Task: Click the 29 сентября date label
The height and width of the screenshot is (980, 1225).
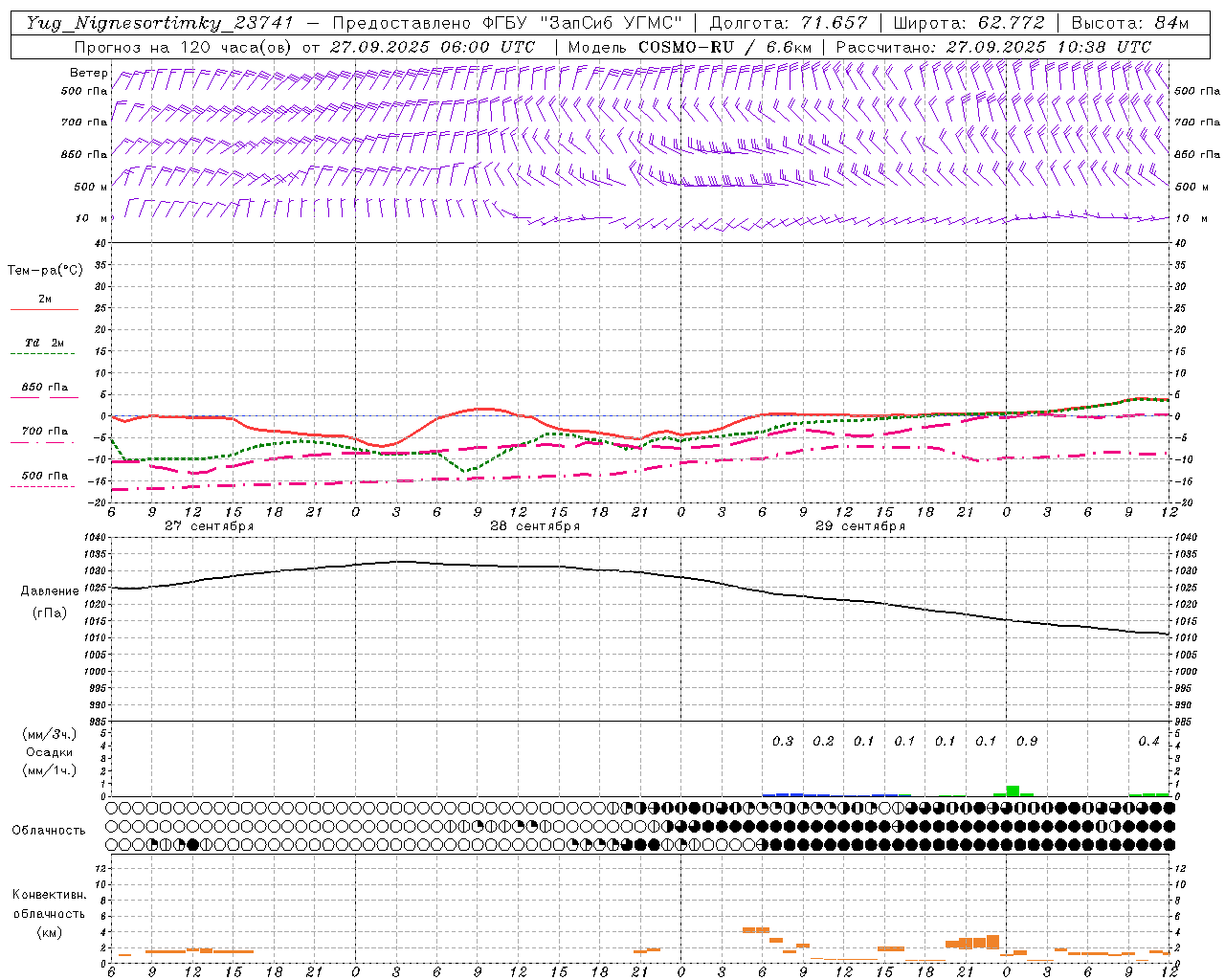Action: (x=859, y=526)
